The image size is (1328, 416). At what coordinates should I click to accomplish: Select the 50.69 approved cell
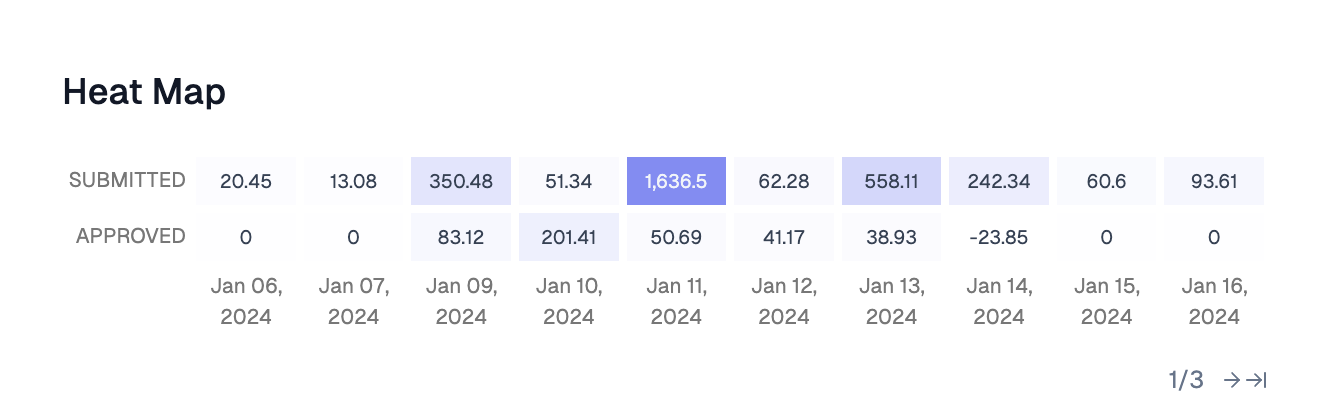pos(677,237)
